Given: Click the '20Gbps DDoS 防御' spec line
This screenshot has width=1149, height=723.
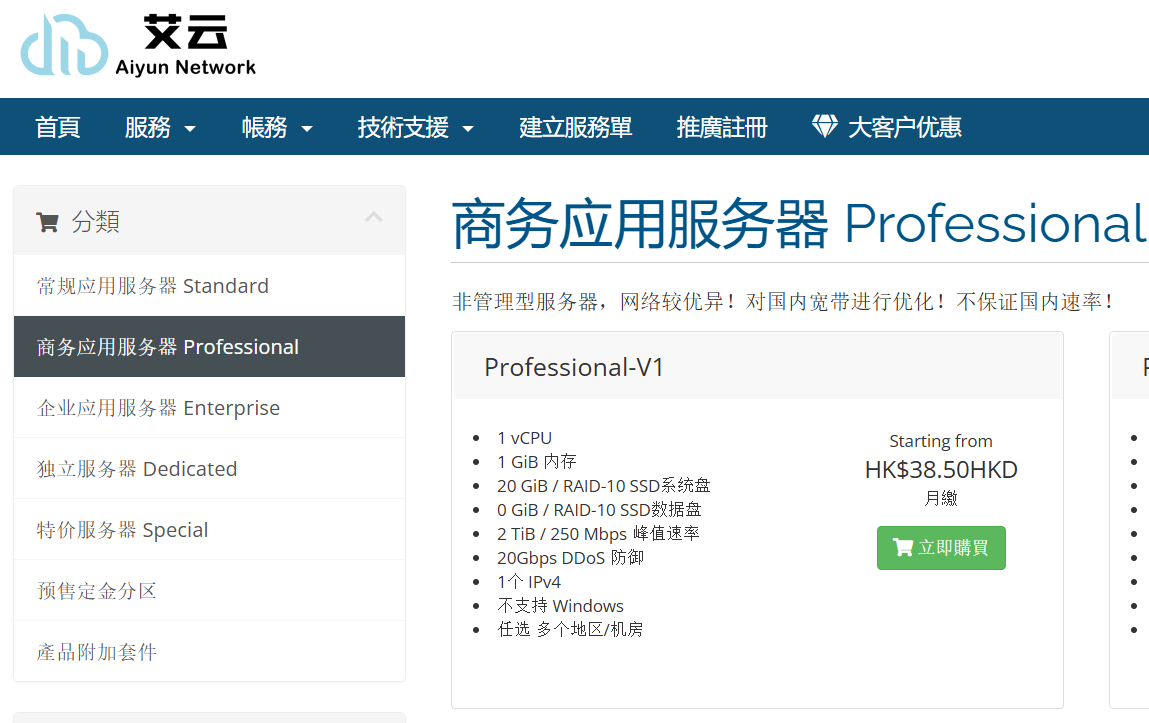Looking at the screenshot, I should coord(570,557).
